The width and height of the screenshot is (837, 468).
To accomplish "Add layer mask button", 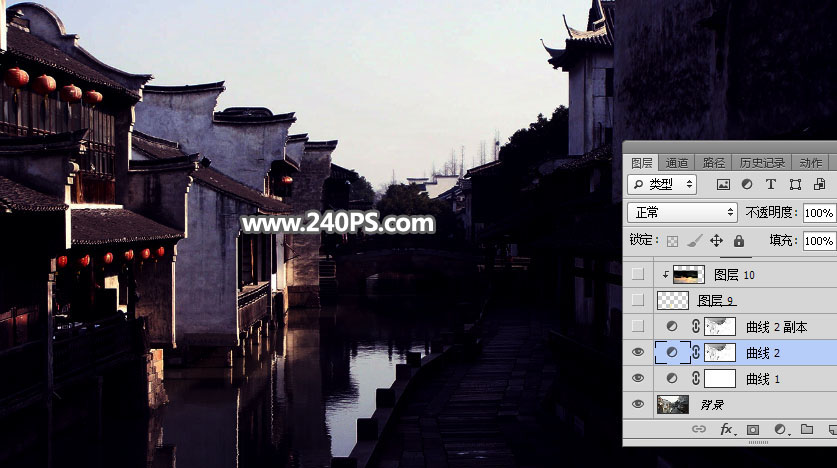I will [753, 430].
